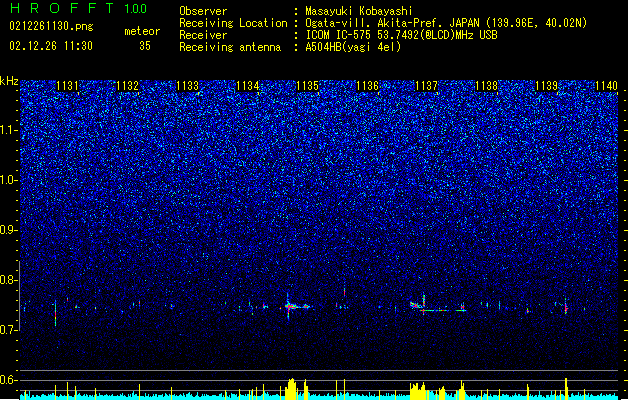Viewport: 629px width, 400px height.
Task: Click the 1.1 frequency axis label
Action: (8, 130)
